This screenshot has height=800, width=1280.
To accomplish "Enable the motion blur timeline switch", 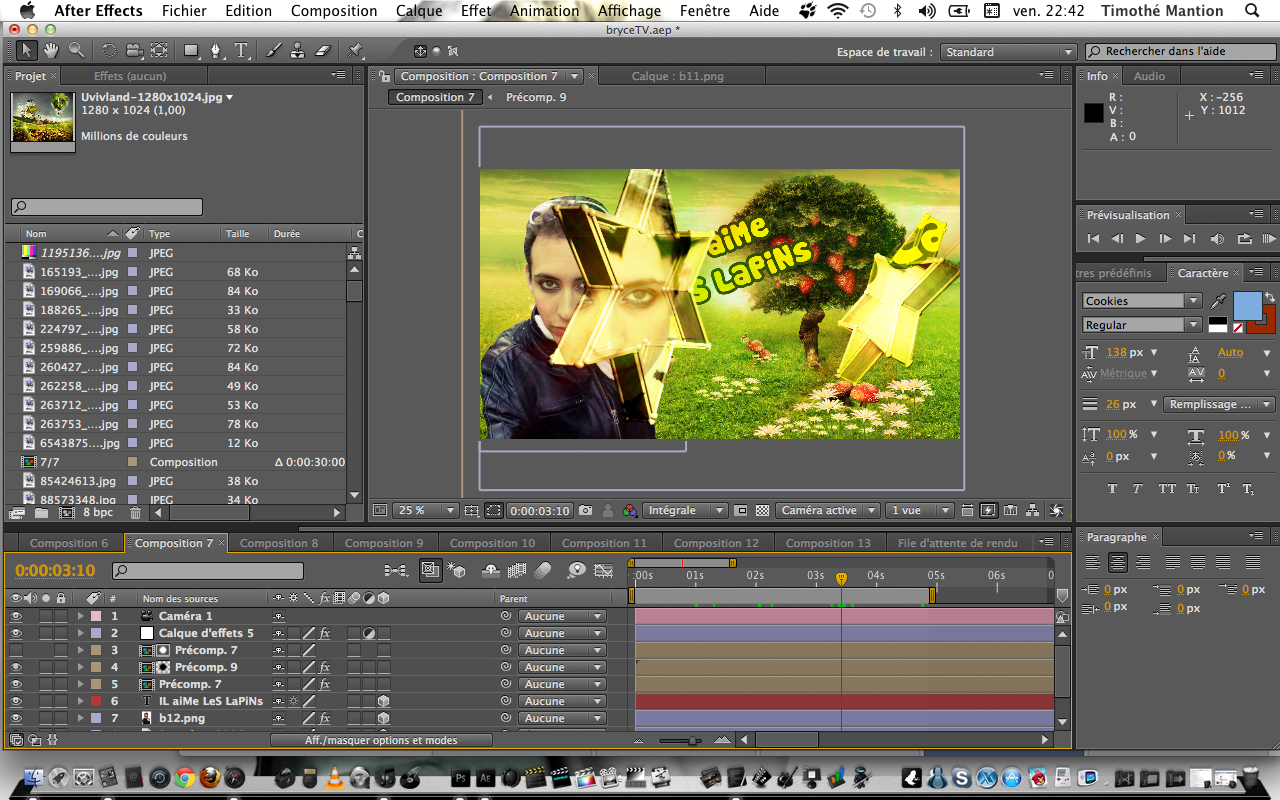I will coord(543,570).
